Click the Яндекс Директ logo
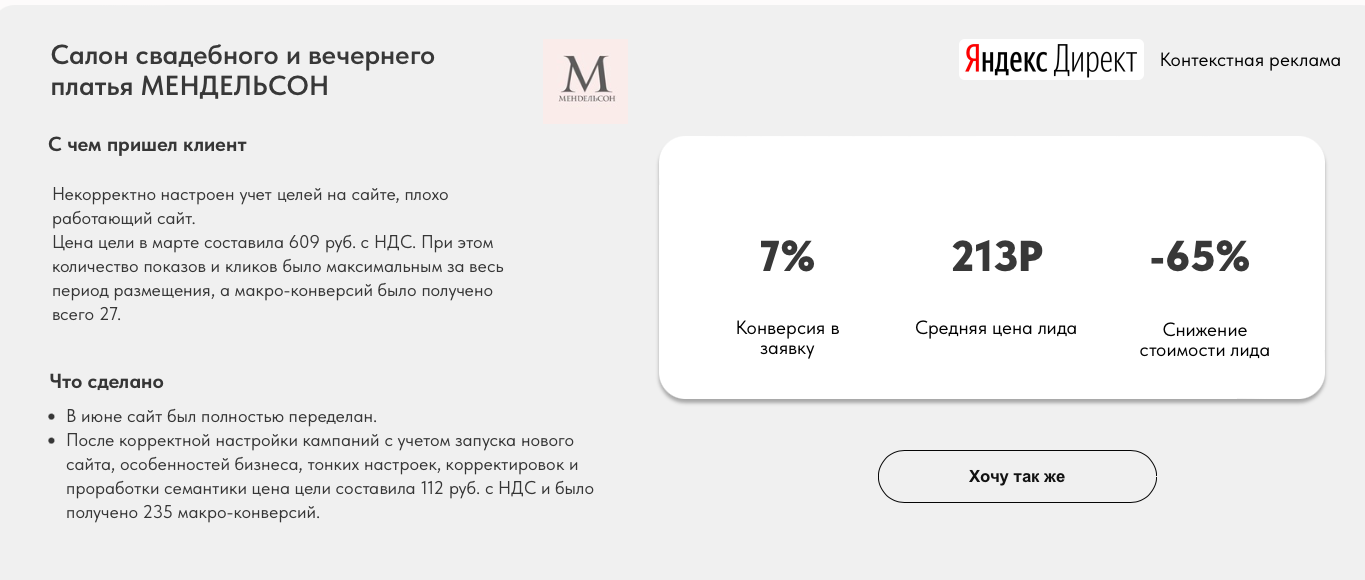1365x580 pixels. click(x=1050, y=60)
